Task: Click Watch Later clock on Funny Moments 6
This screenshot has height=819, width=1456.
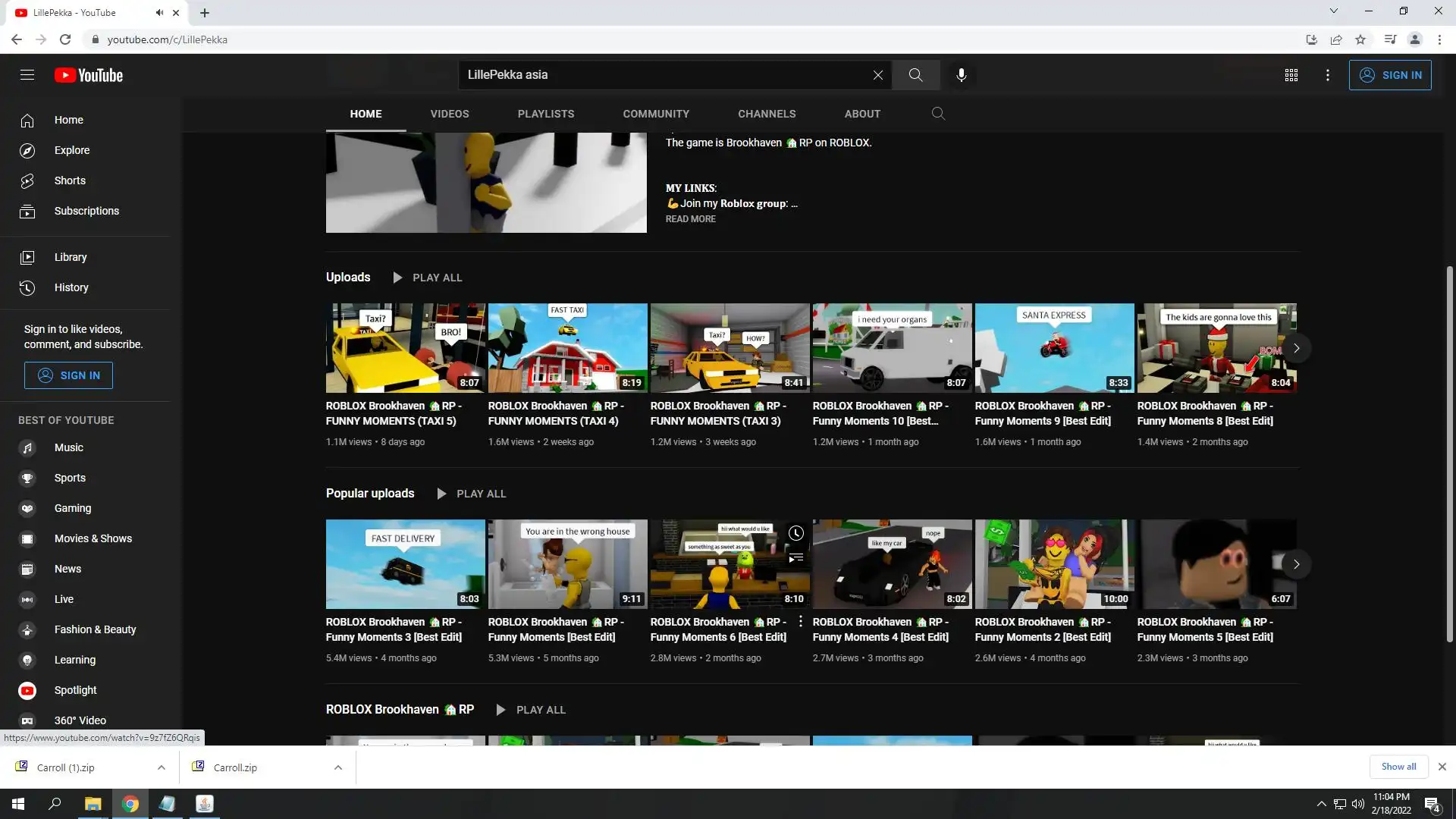Action: (795, 534)
